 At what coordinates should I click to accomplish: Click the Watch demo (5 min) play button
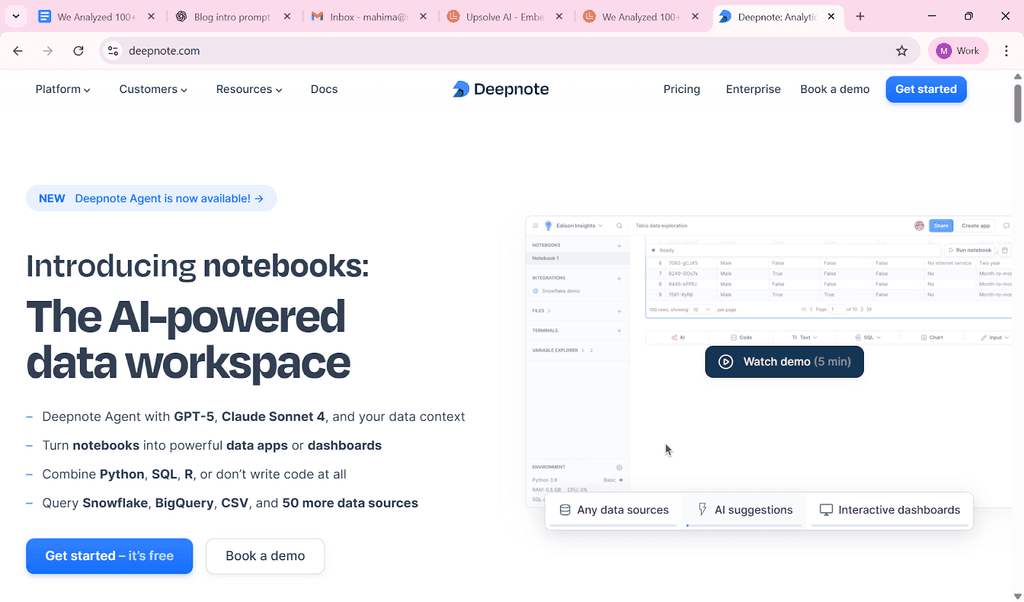tap(784, 362)
